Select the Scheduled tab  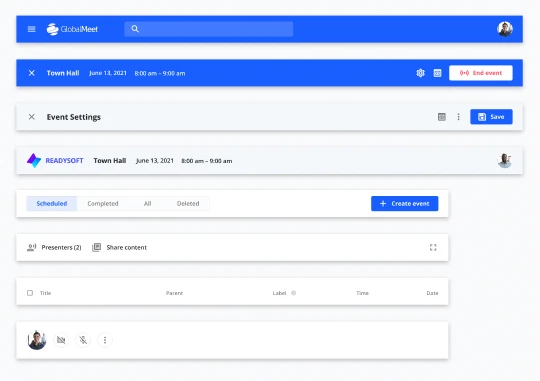pyautogui.click(x=52, y=204)
